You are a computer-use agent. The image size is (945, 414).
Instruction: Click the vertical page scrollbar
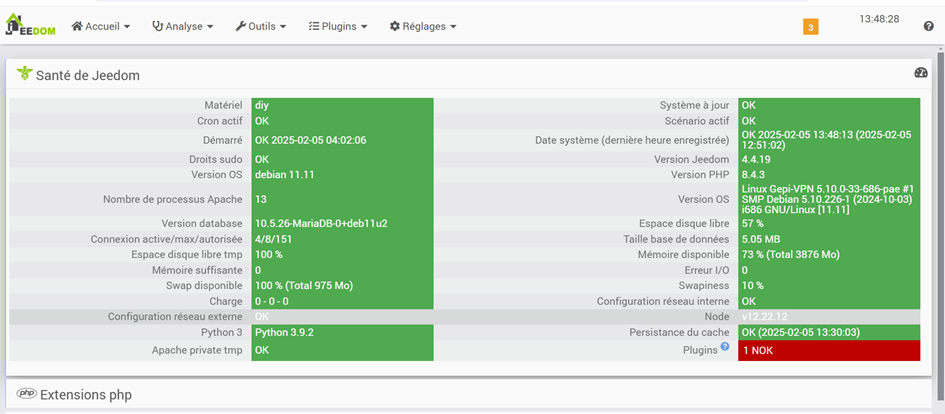940,226
